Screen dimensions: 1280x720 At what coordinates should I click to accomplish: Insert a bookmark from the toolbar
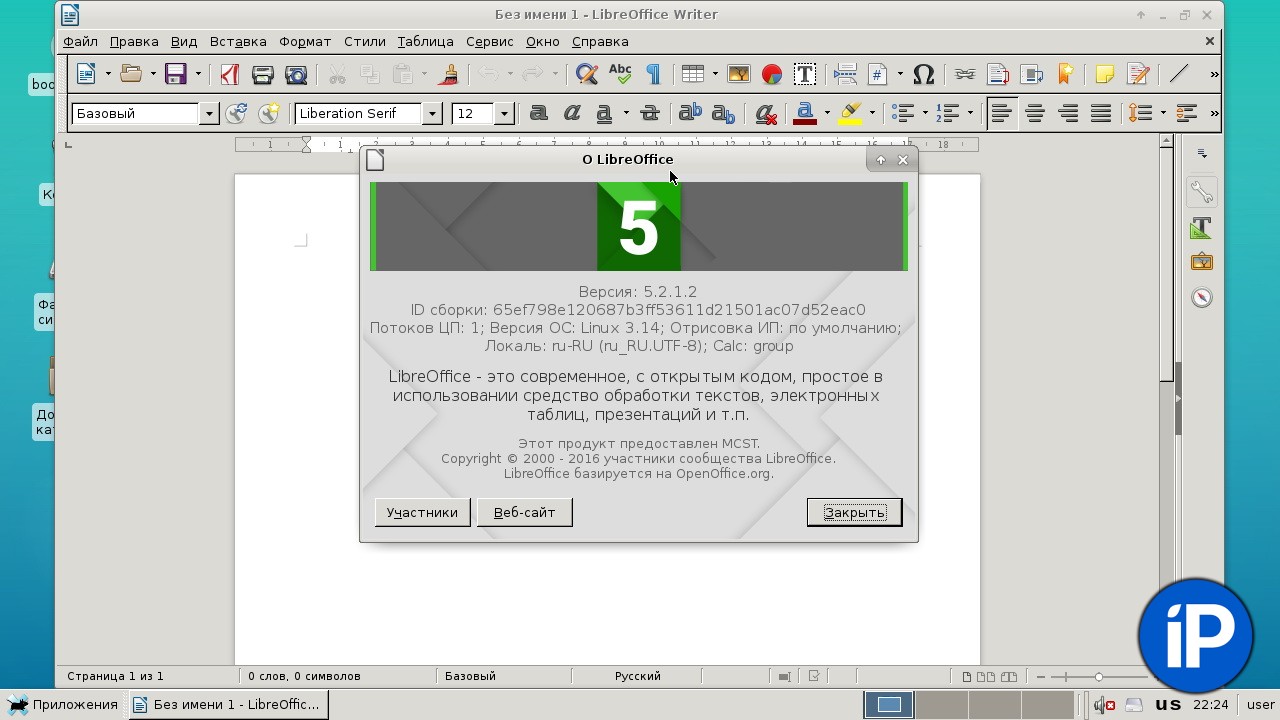pos(1064,74)
